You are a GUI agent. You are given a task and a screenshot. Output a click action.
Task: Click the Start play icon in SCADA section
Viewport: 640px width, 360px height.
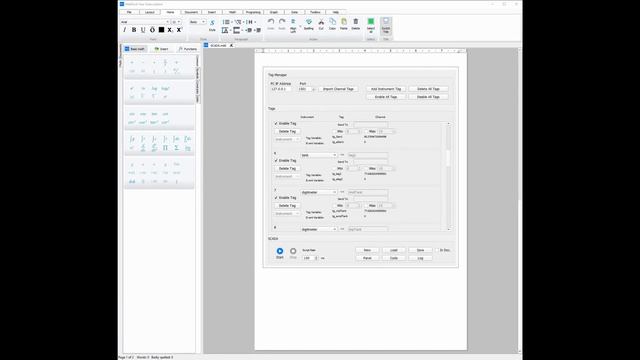280,251
